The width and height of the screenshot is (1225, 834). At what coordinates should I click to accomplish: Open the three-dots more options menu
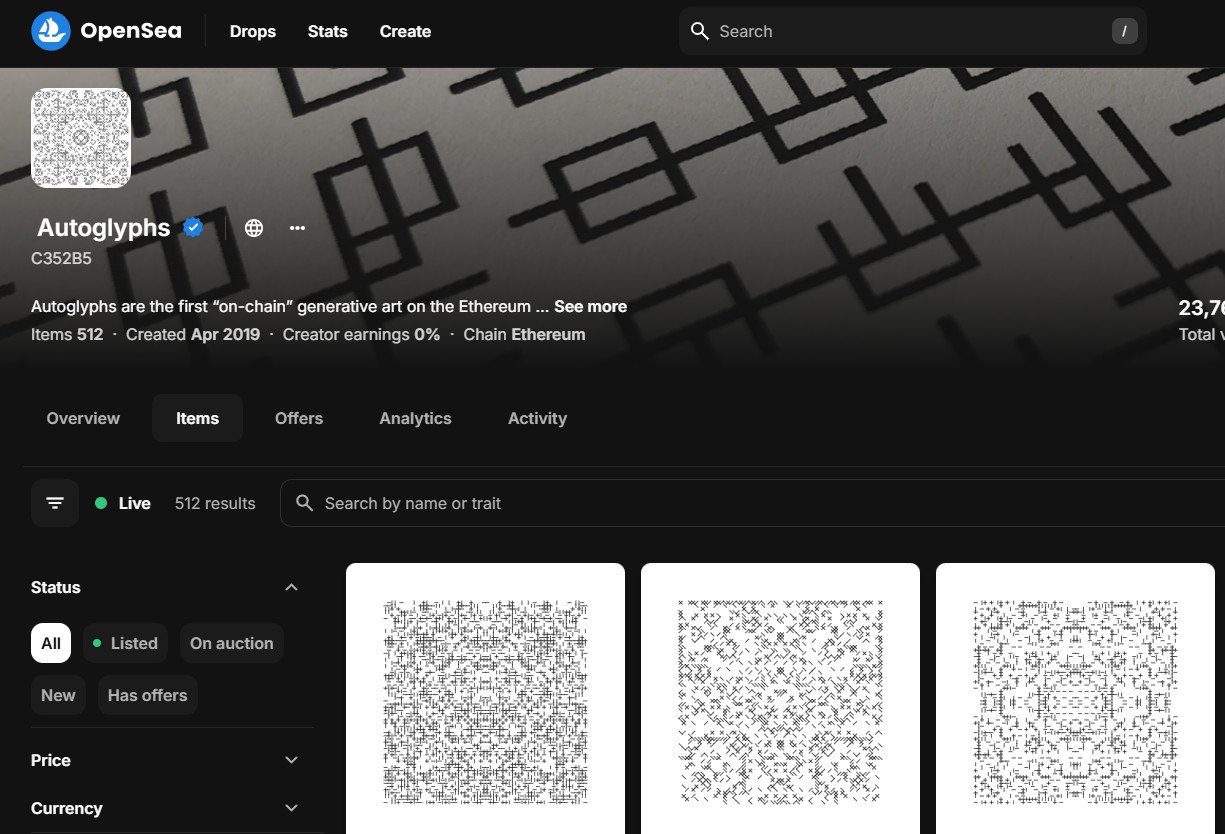(x=297, y=228)
